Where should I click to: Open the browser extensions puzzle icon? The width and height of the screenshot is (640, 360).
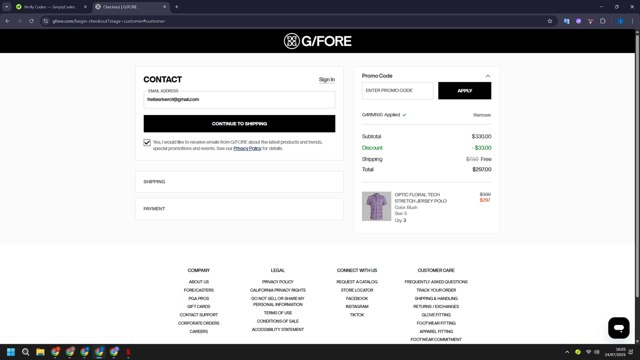click(x=603, y=21)
